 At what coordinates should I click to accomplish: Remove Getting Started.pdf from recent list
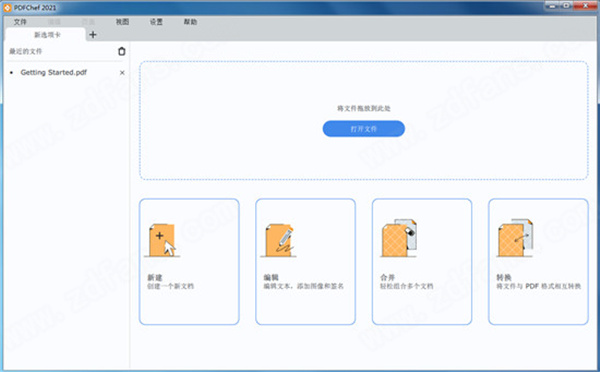point(122,73)
